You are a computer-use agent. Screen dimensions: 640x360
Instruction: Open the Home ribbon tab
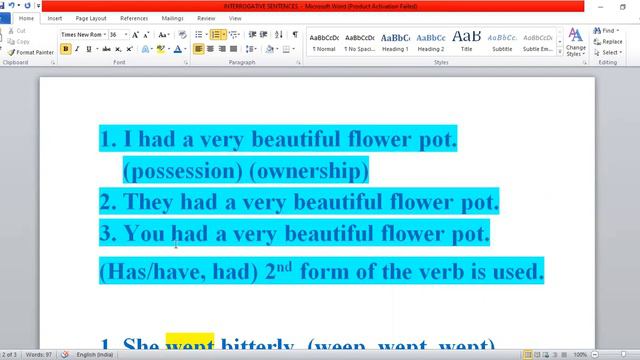[26, 18]
